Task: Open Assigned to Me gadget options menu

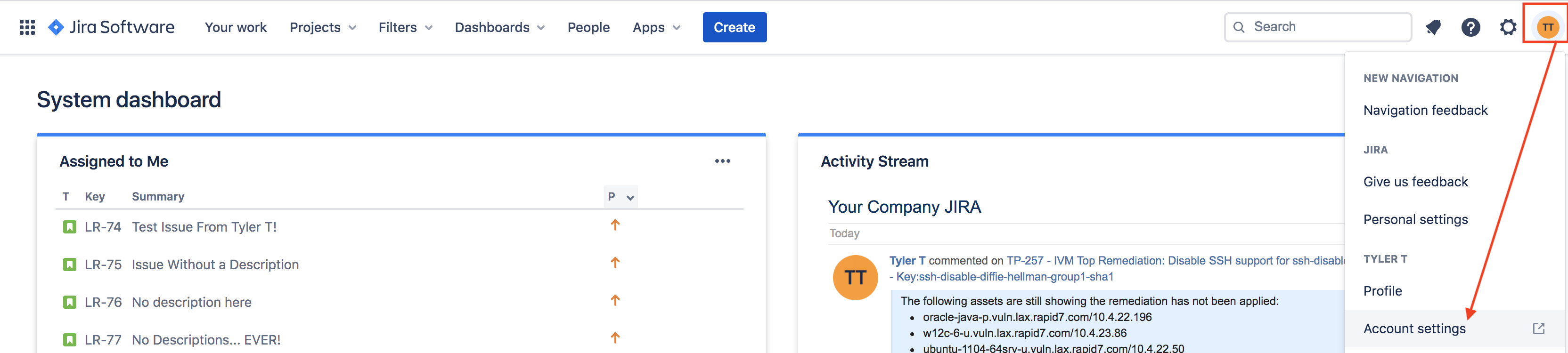Action: (722, 161)
